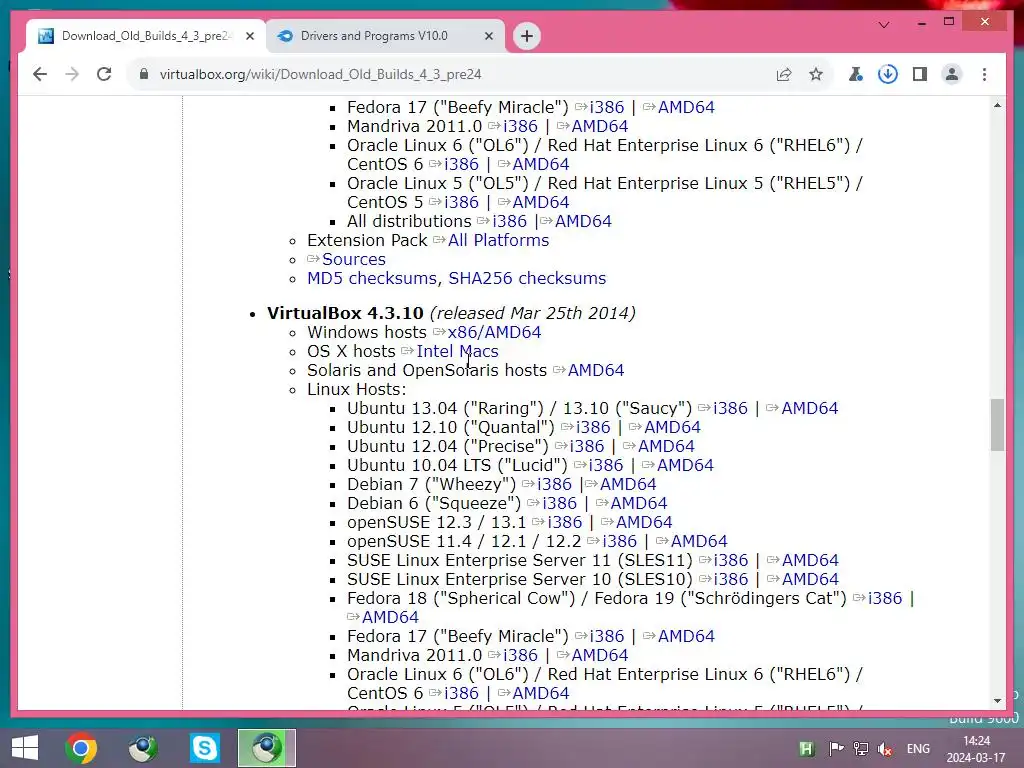Click Solaris hosts AMD64 link for 4.3.10
This screenshot has width=1024, height=768.
tap(596, 370)
